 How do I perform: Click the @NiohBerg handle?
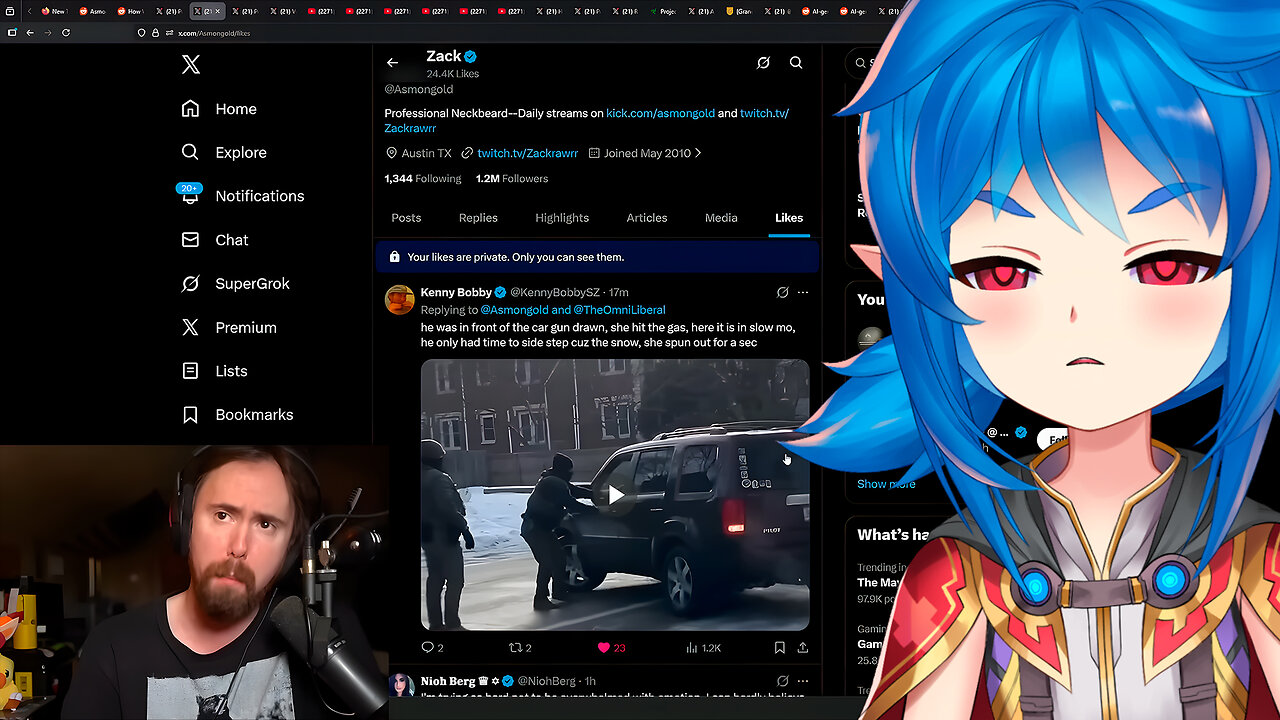click(x=545, y=681)
